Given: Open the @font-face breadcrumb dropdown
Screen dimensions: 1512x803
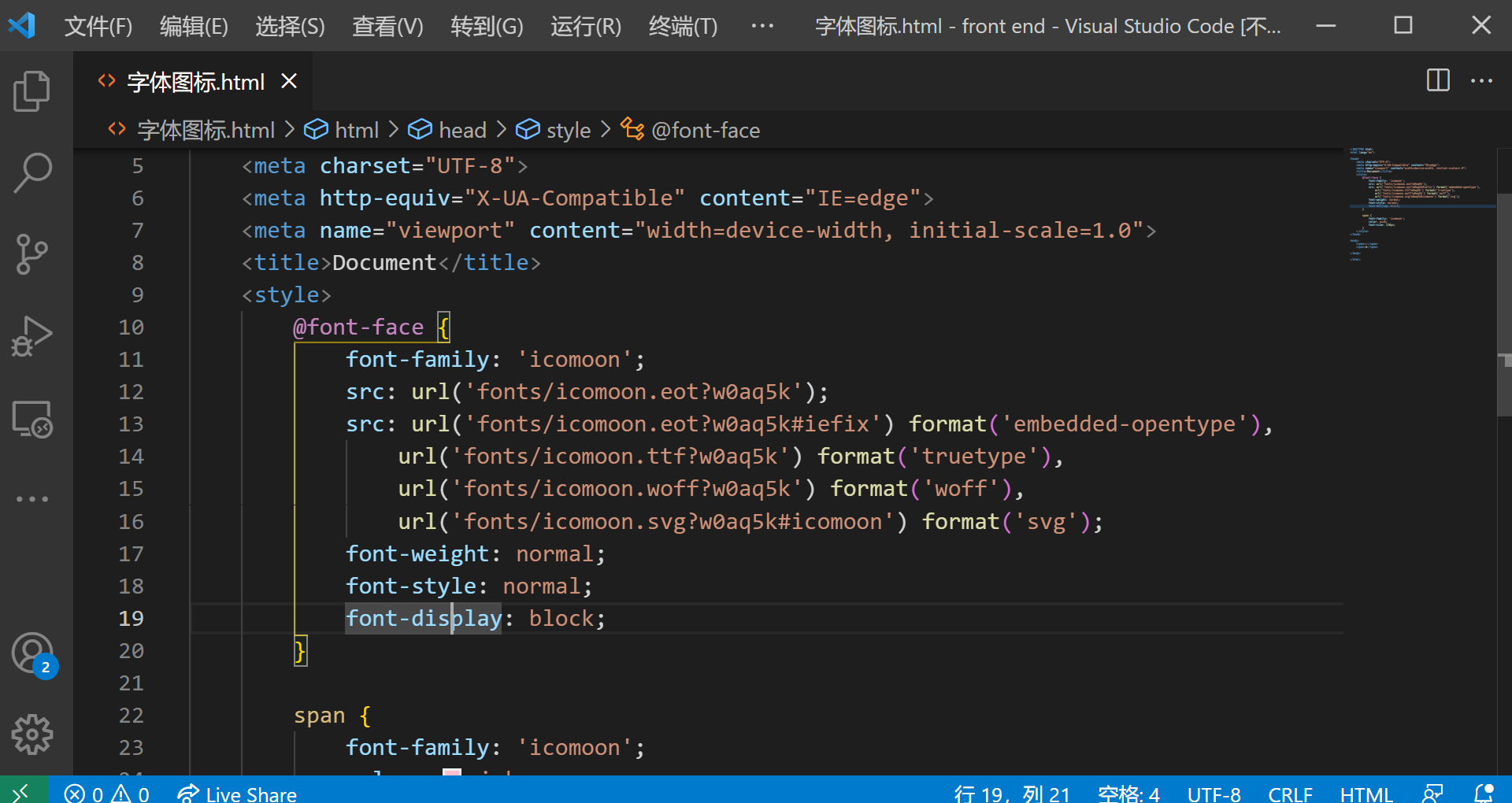Looking at the screenshot, I should (x=706, y=130).
